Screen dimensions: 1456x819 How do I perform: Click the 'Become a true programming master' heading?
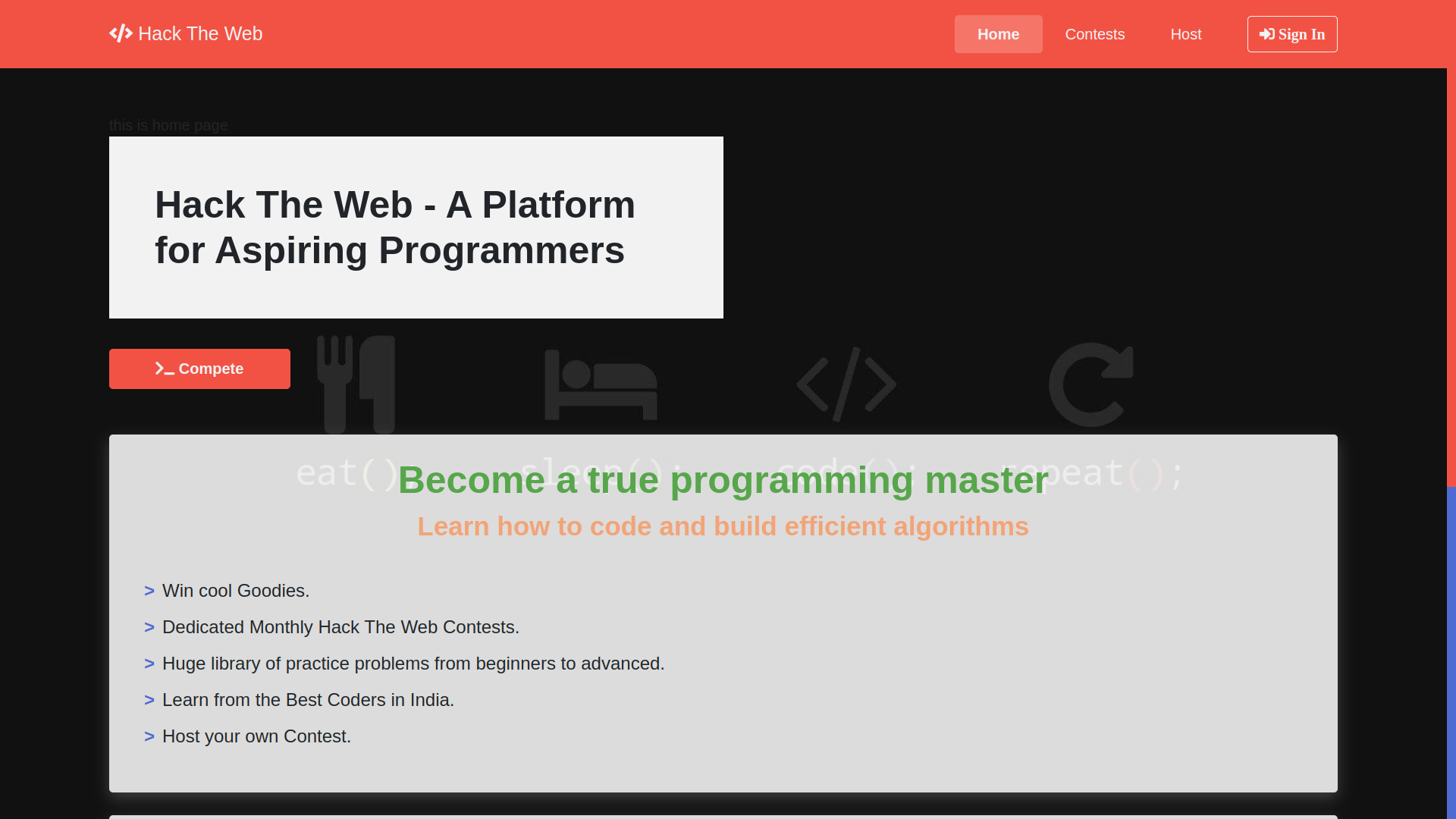(723, 480)
